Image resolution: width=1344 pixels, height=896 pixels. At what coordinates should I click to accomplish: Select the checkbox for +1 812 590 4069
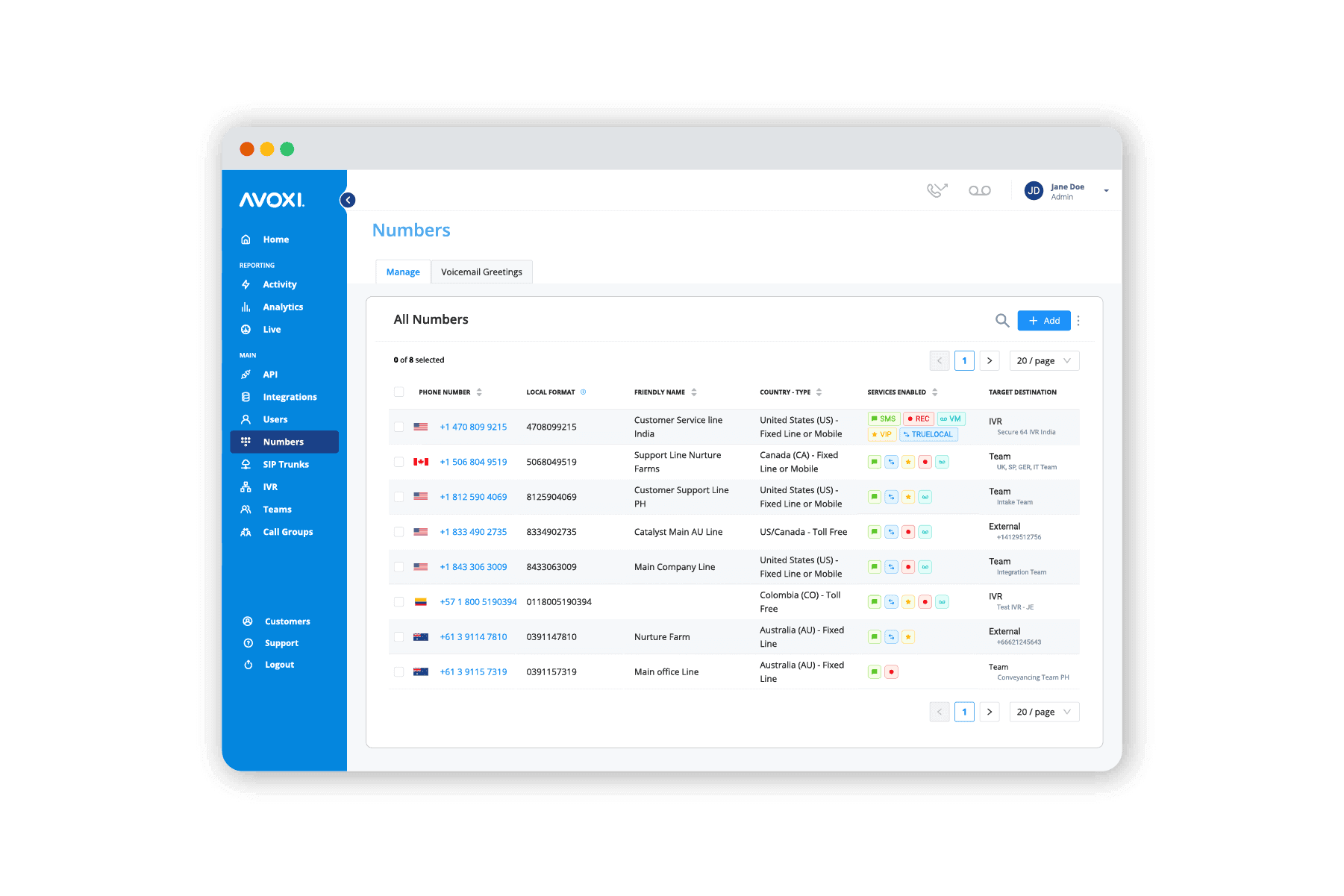(399, 497)
